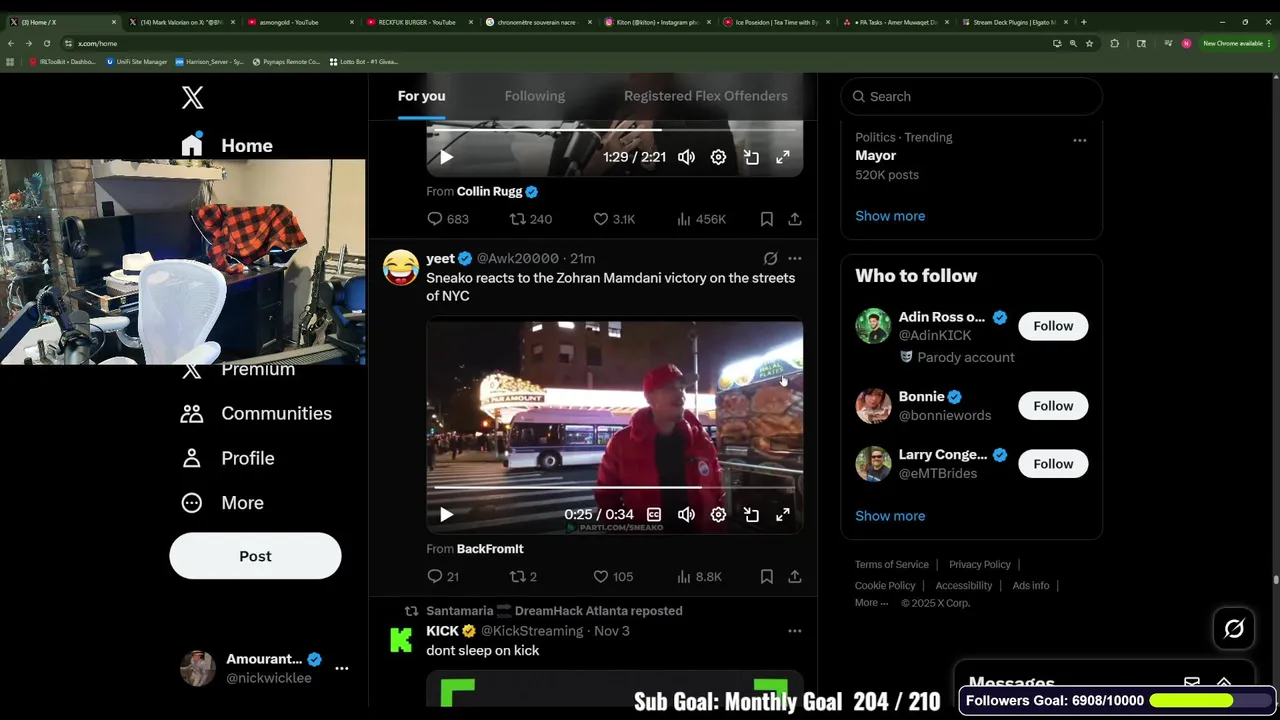Seek on the Collin Rugg video progress bar
The image size is (1280, 720).
click(x=615, y=130)
